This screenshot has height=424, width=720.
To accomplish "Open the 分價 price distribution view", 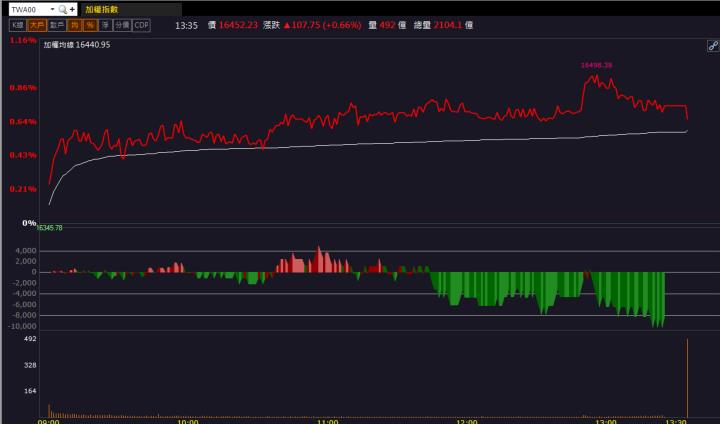I will pos(121,25).
